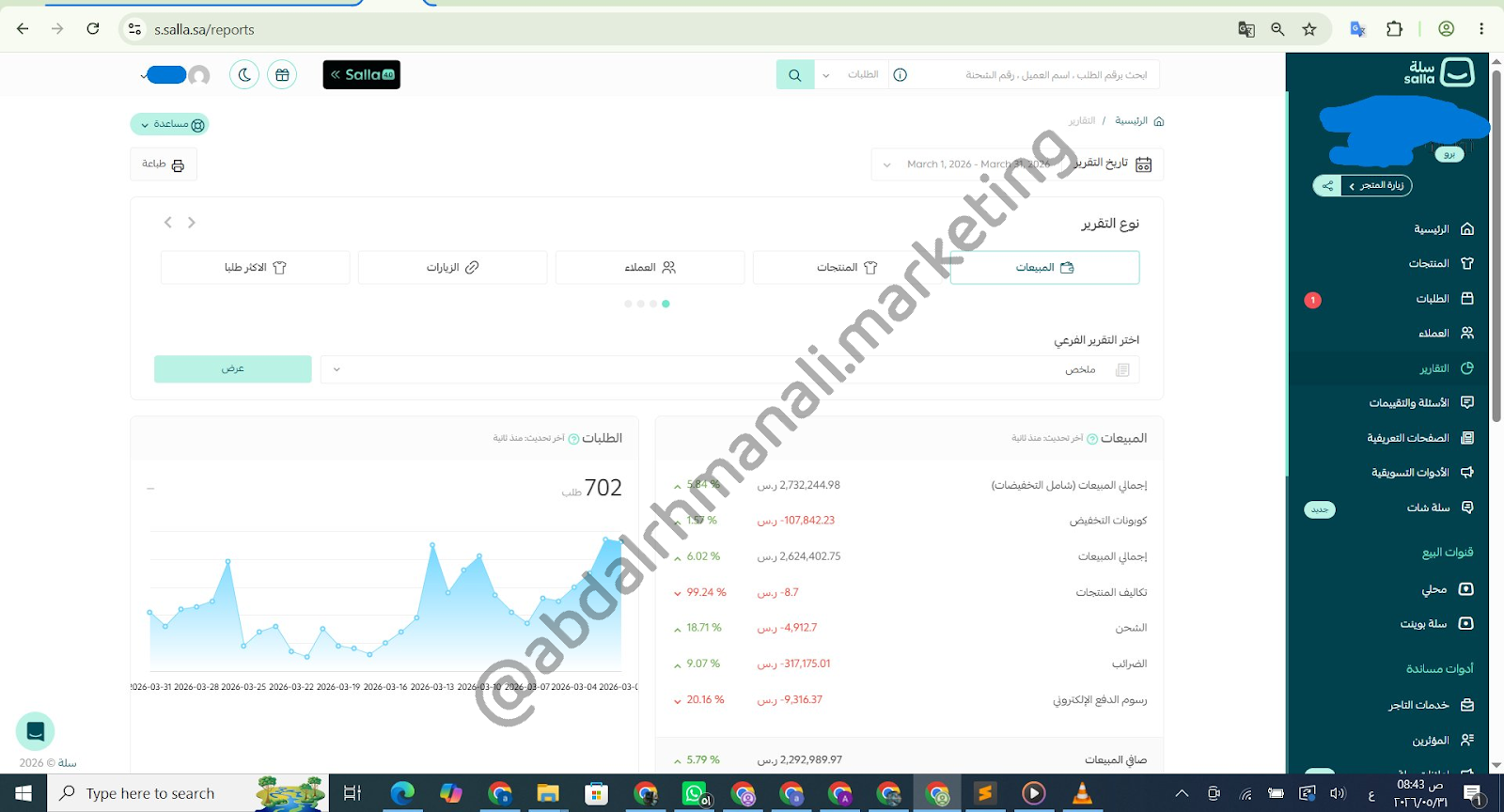Open browser extensions puzzle icon
This screenshot has height=812, width=1504.
coord(1395,29)
